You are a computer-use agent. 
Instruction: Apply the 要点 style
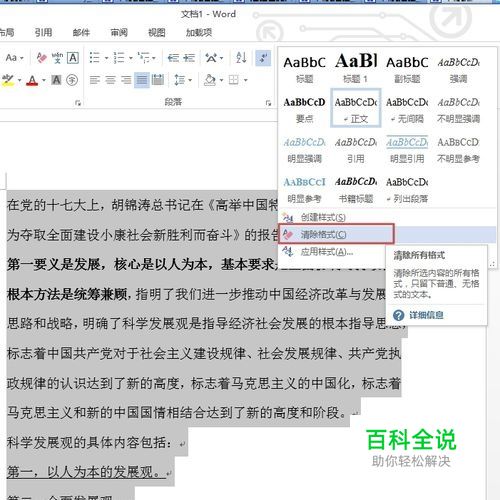(x=305, y=109)
